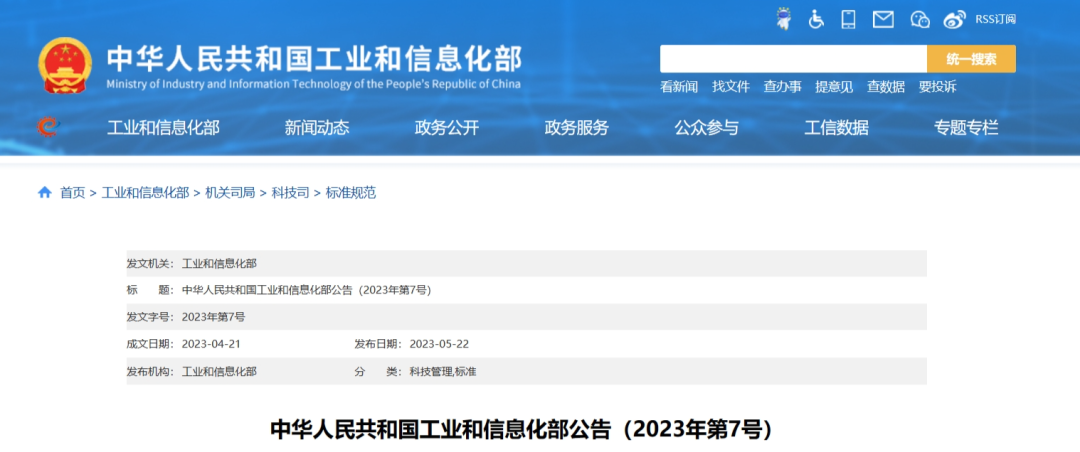Click 提意见 quick link
Image resolution: width=1080 pixels, height=452 pixels.
click(x=834, y=87)
